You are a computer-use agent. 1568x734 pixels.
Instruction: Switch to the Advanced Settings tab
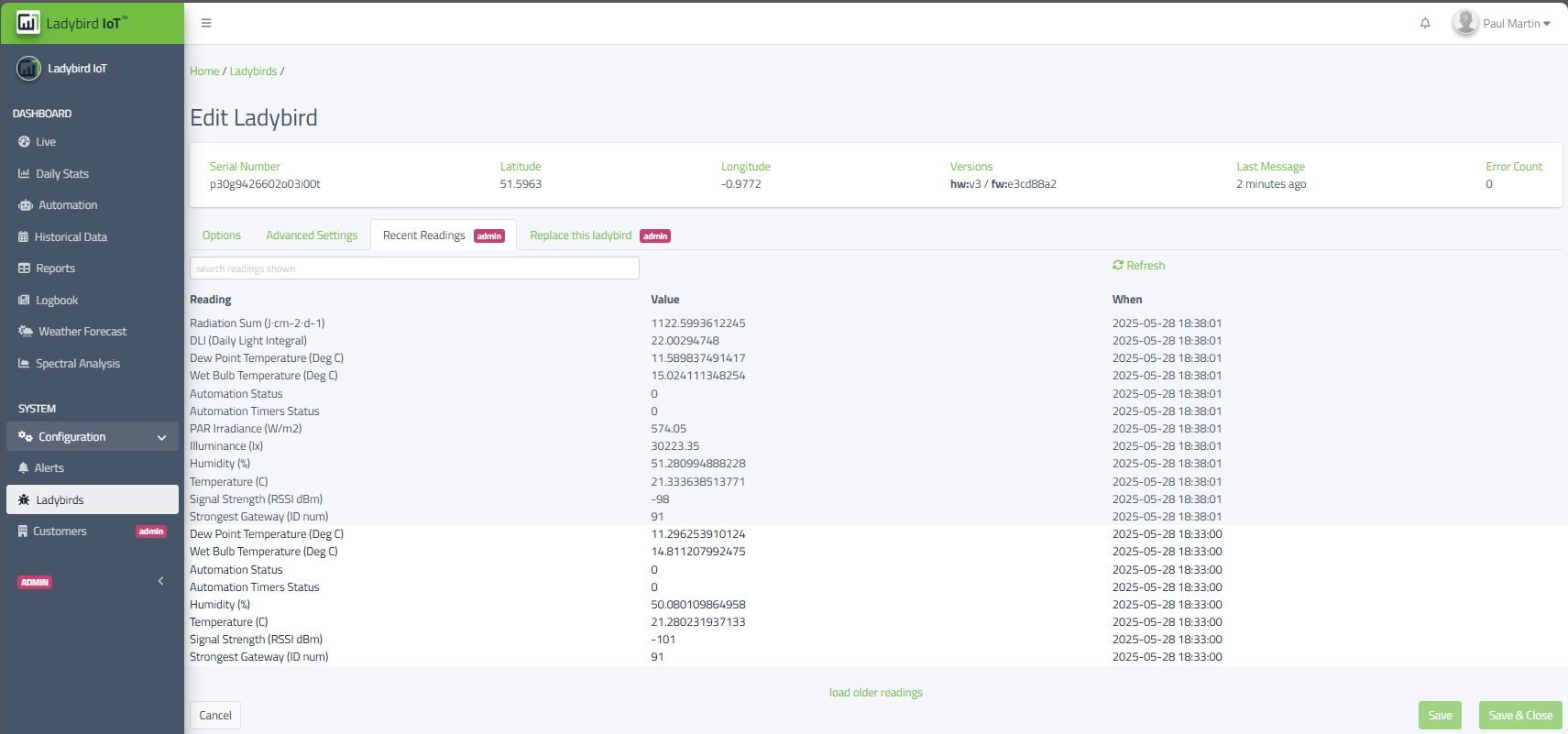click(312, 236)
